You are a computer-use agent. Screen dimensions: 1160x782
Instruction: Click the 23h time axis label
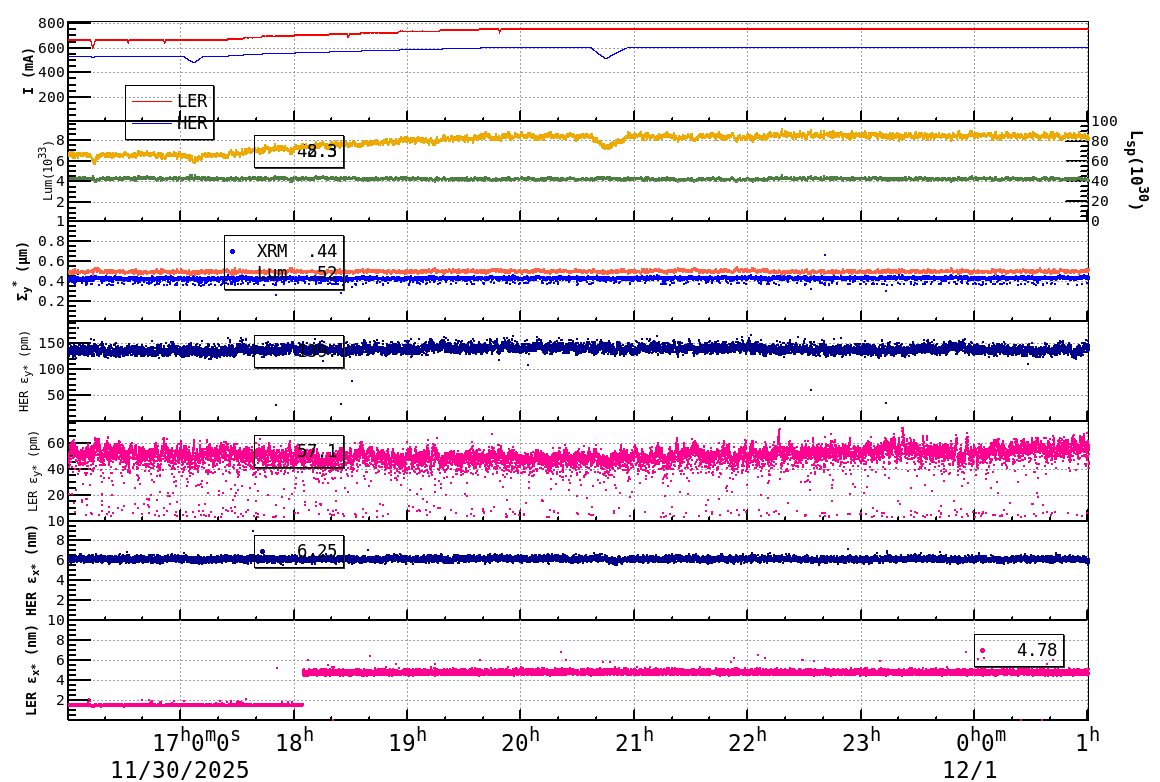tap(861, 741)
